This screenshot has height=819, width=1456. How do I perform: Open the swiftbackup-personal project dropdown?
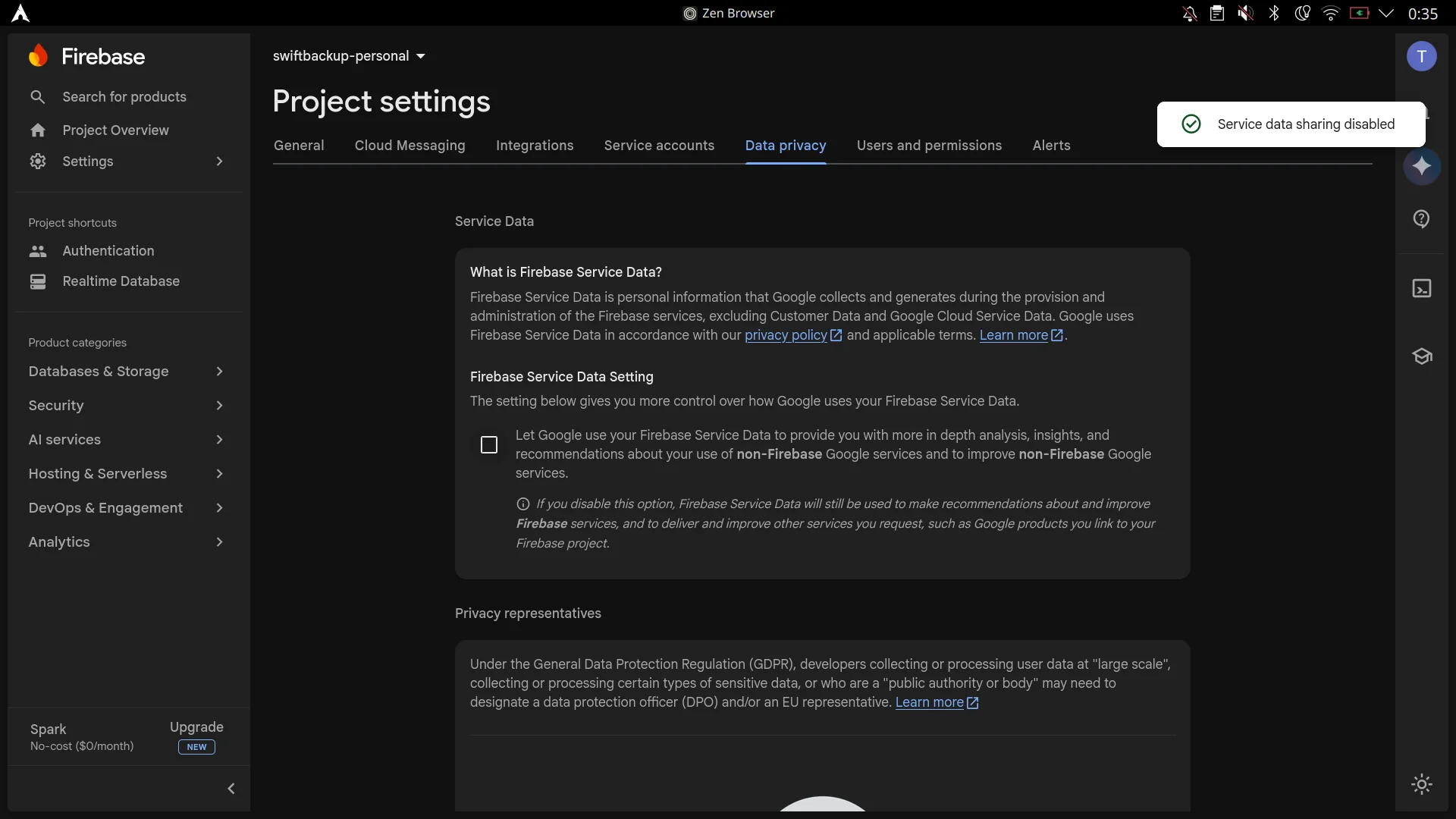pyautogui.click(x=349, y=56)
